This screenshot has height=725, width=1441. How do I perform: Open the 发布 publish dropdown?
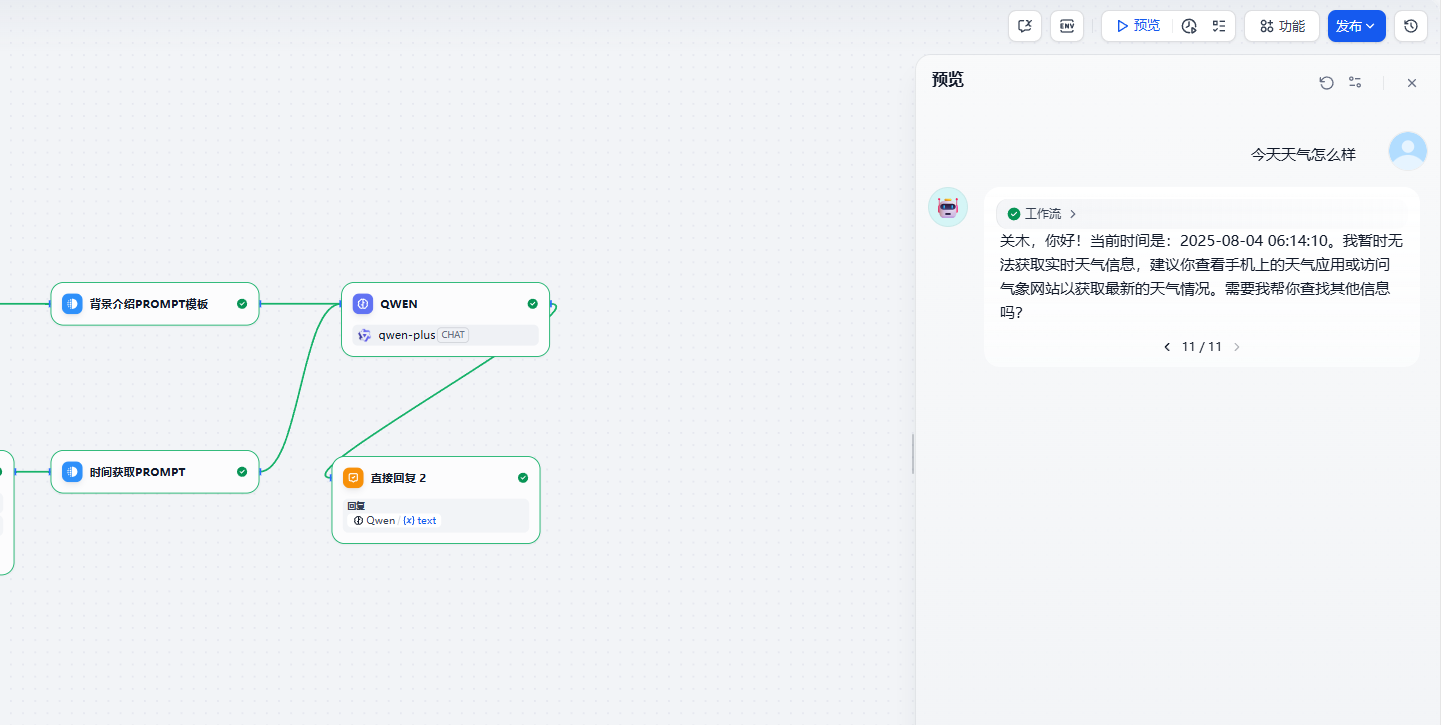tap(1356, 26)
